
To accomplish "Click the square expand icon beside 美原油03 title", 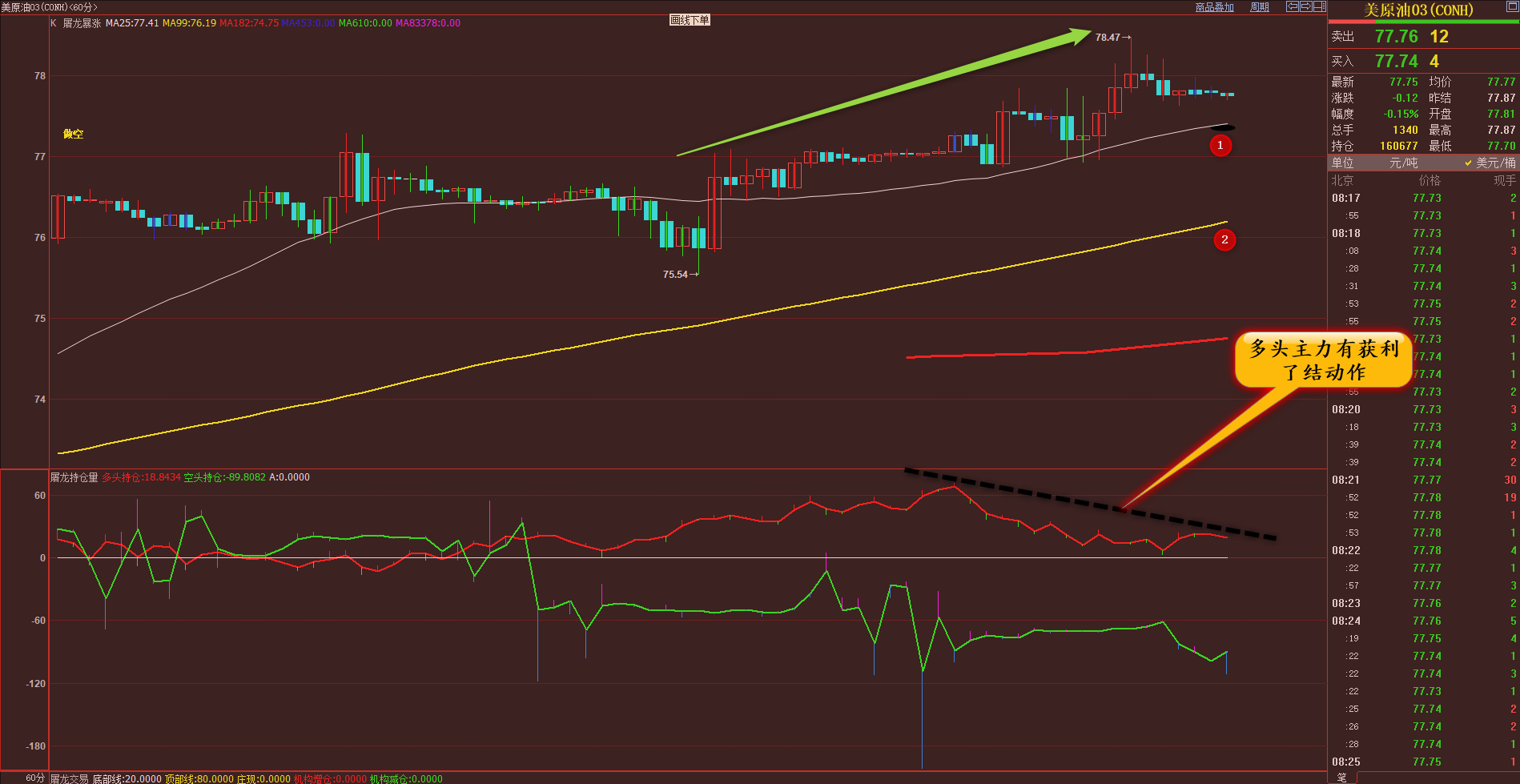I will tap(1513, 6).
